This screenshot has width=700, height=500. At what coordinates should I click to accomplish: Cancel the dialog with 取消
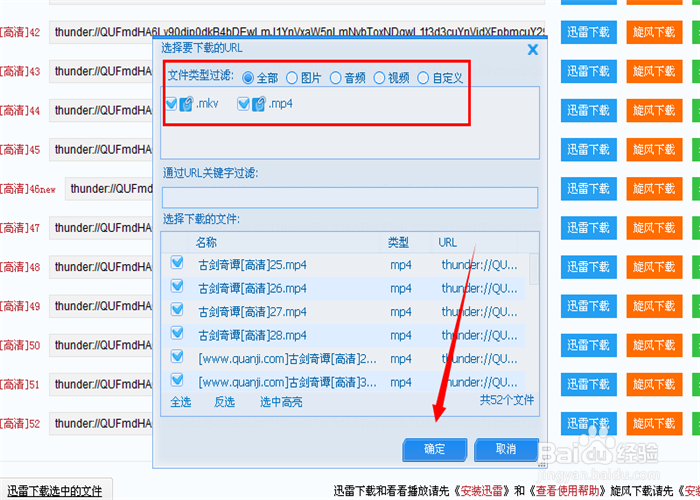506,449
